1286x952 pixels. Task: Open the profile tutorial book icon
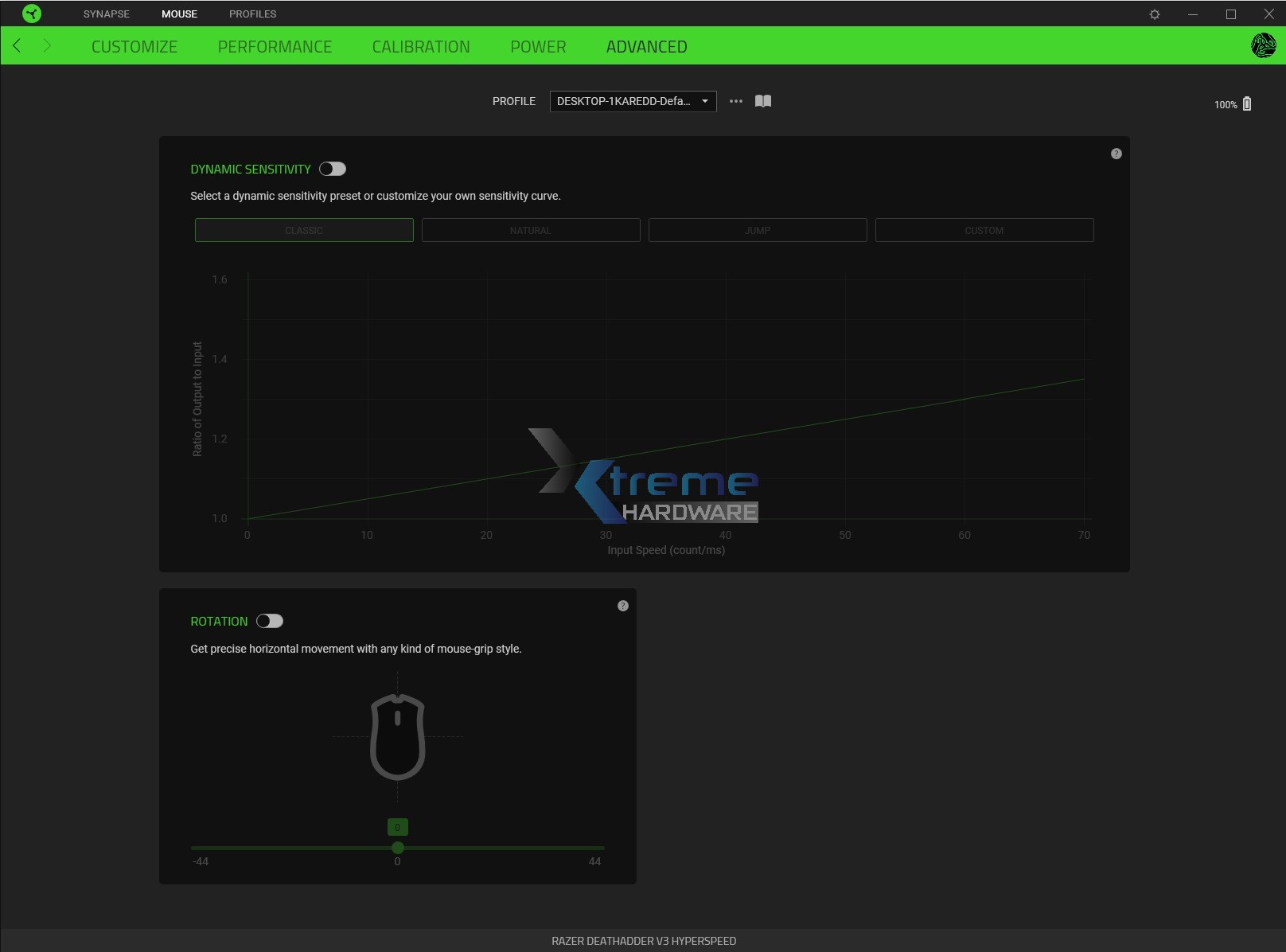(762, 101)
